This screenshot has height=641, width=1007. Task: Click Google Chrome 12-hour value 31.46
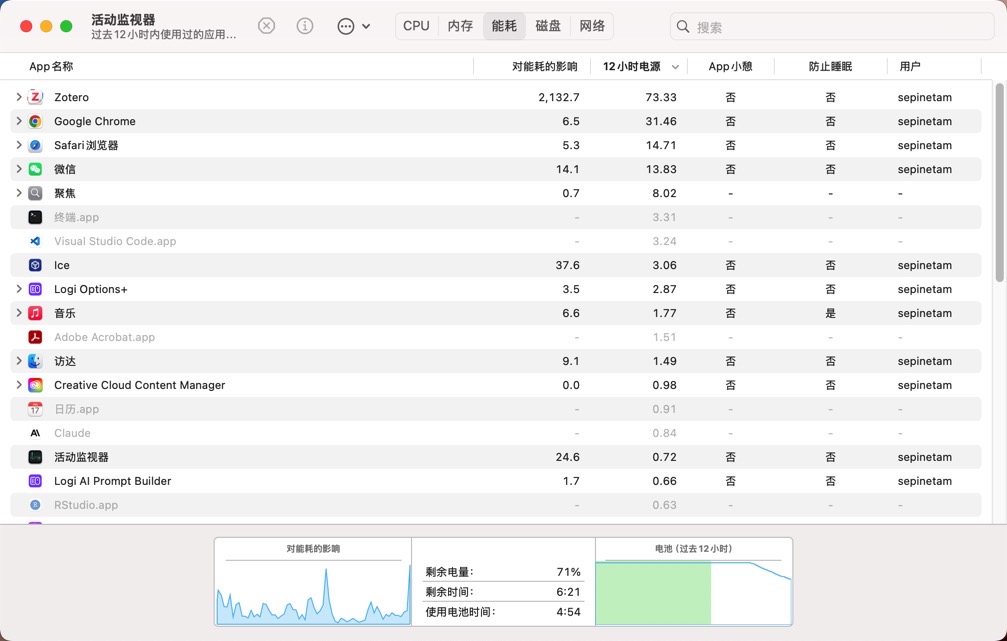pyautogui.click(x=661, y=121)
